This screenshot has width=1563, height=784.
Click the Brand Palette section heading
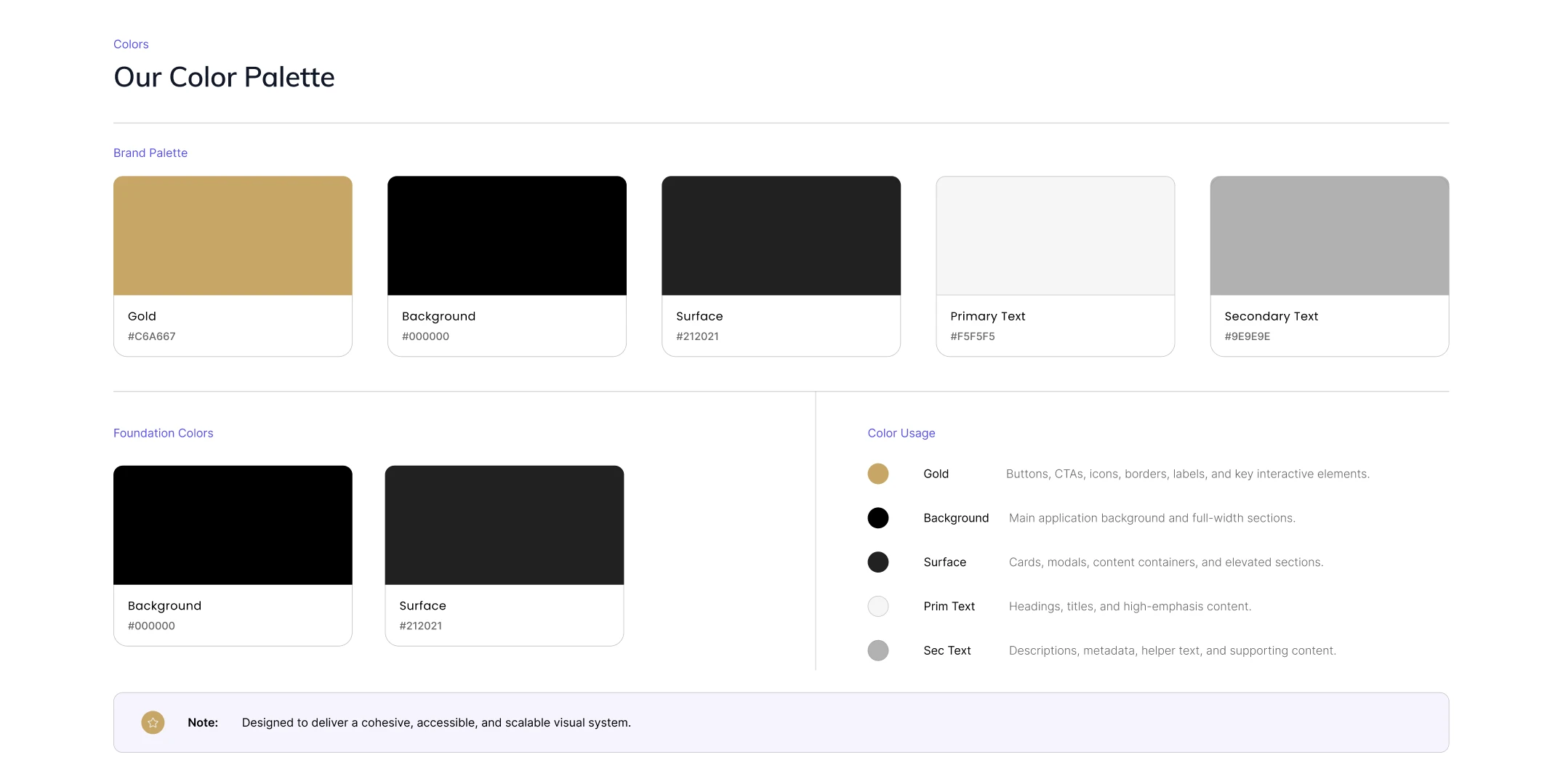(x=150, y=153)
